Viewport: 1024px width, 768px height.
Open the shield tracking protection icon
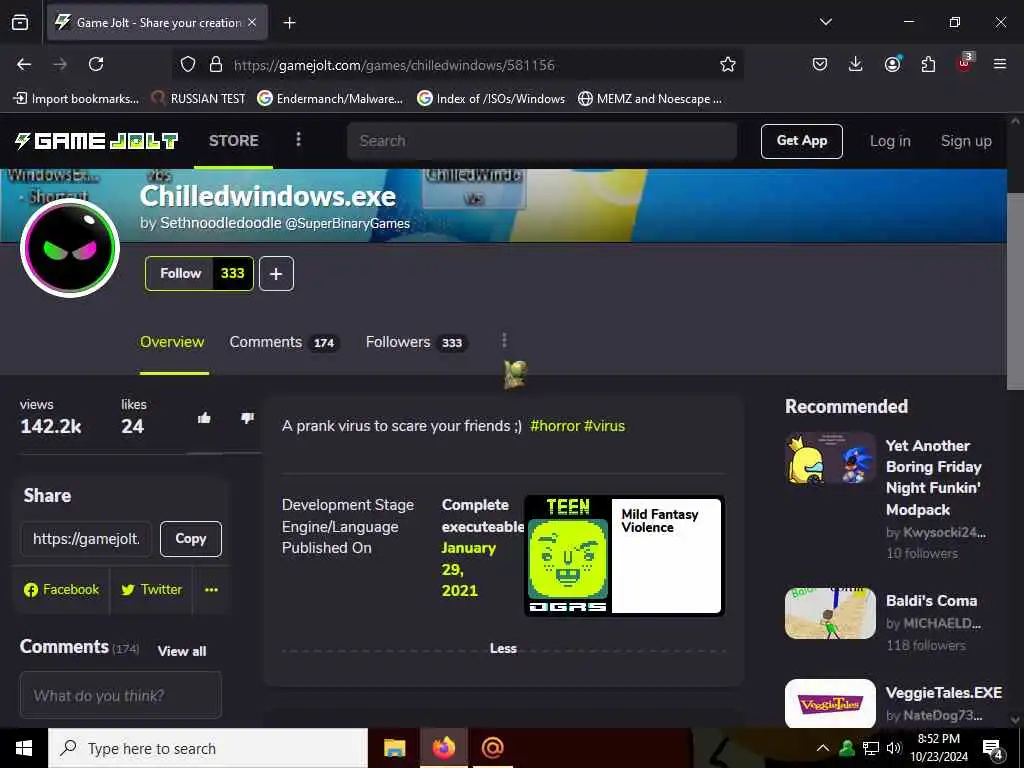click(x=188, y=65)
